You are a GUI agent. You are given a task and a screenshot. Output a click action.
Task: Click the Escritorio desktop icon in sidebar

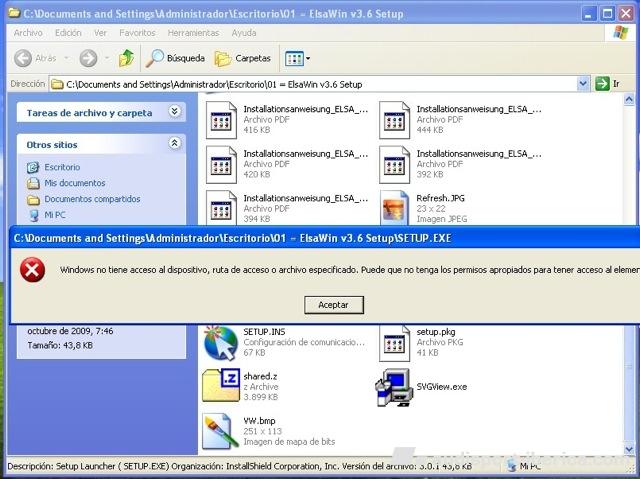point(33,167)
